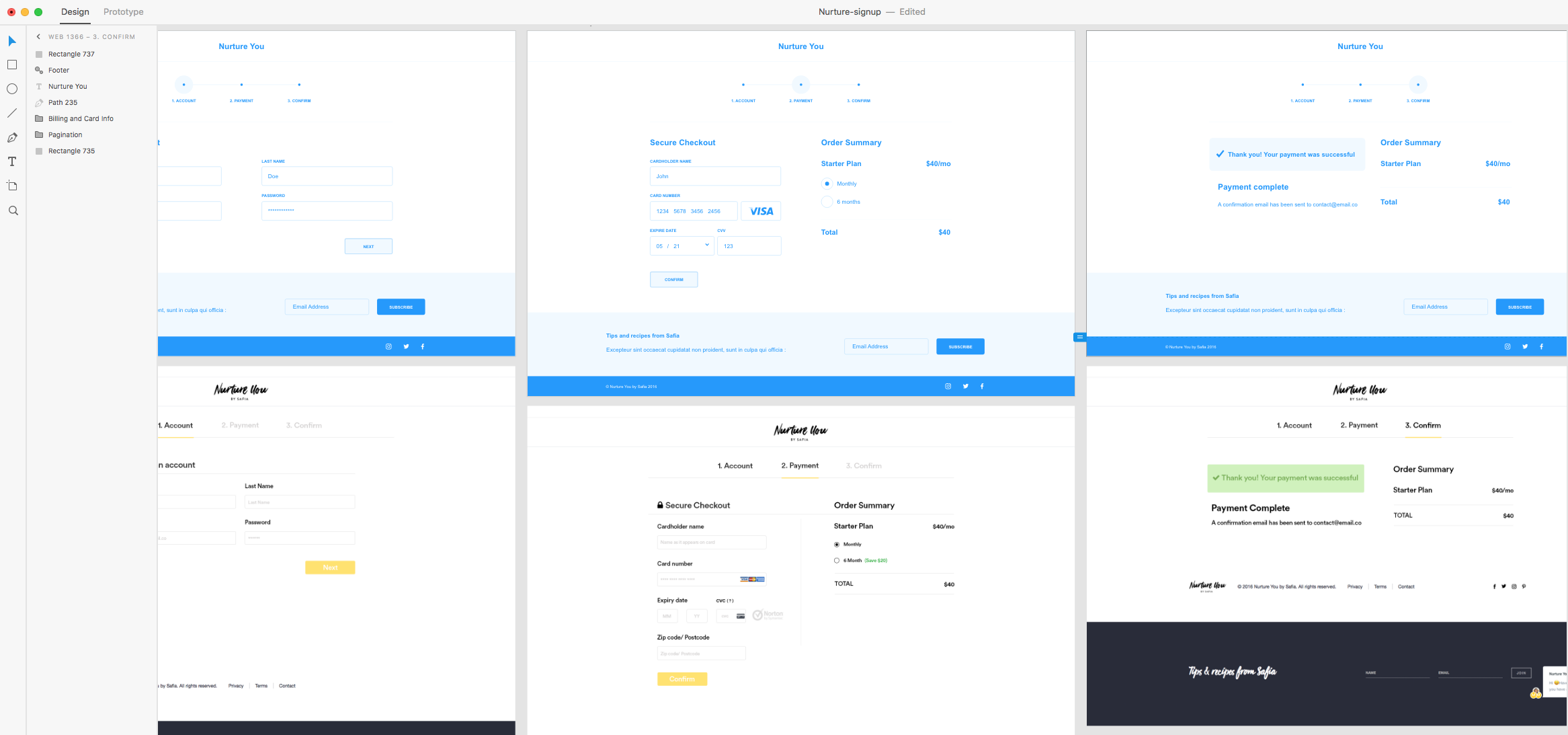Viewport: 1568px width, 735px height.
Task: Click the Cardholder Name field containing John
Action: (715, 176)
